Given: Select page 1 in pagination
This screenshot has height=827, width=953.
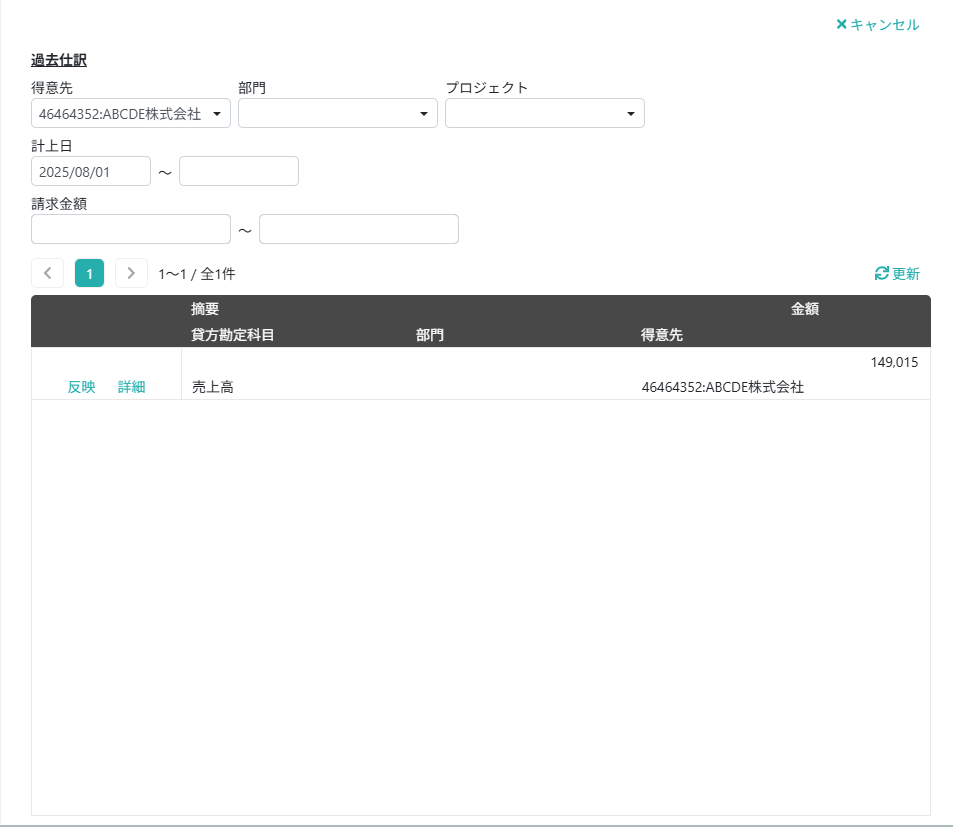Looking at the screenshot, I should 89,273.
